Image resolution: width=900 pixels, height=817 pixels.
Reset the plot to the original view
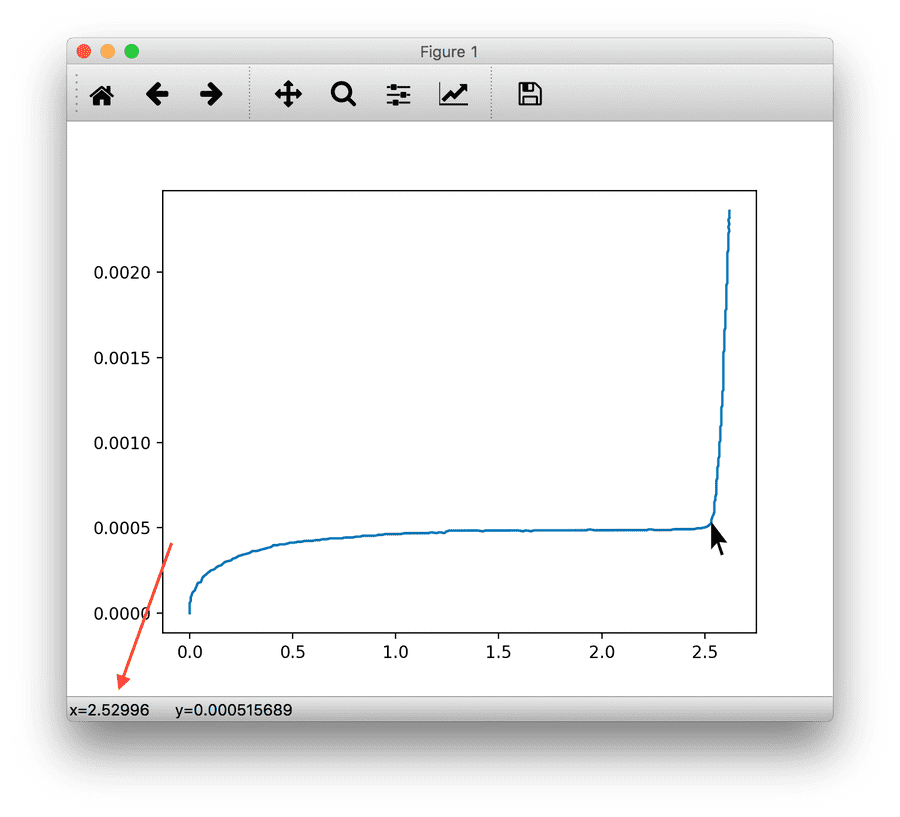(102, 95)
